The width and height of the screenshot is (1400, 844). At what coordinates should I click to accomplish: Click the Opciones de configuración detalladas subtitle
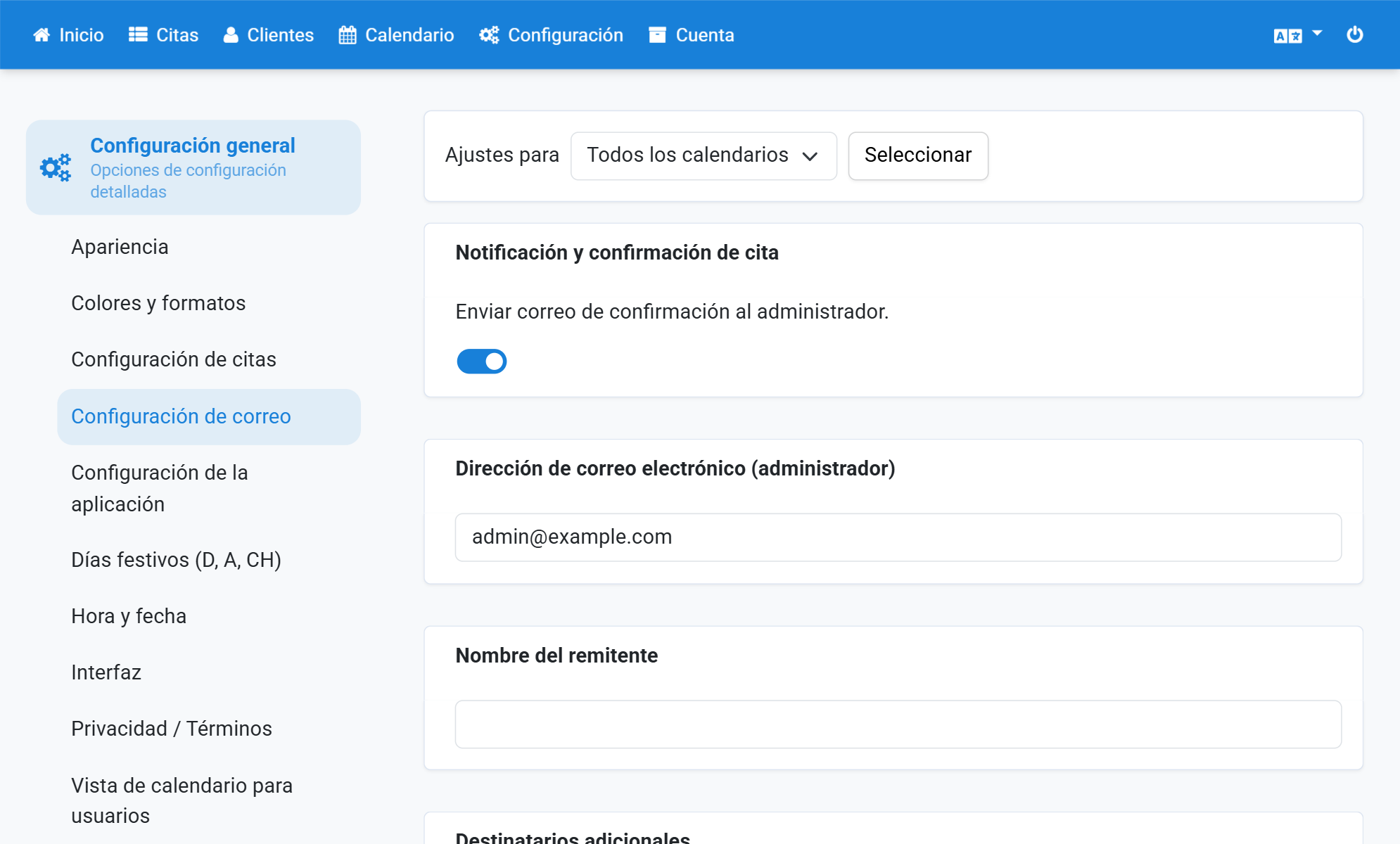(188, 181)
